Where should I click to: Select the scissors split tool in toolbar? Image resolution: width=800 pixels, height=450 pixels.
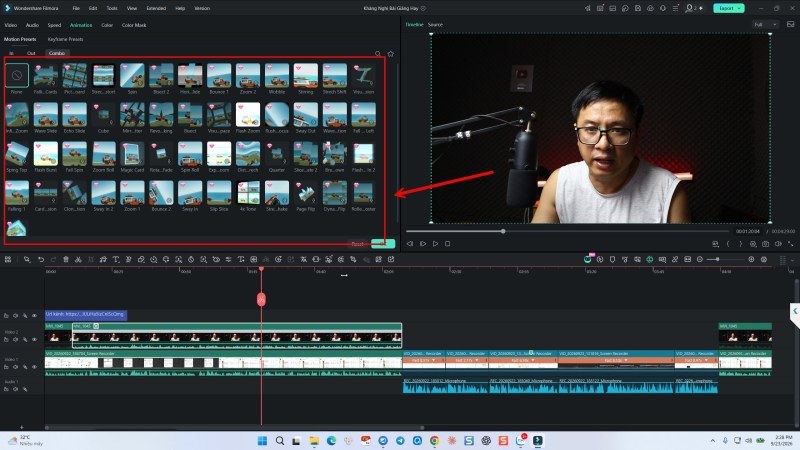(78, 260)
